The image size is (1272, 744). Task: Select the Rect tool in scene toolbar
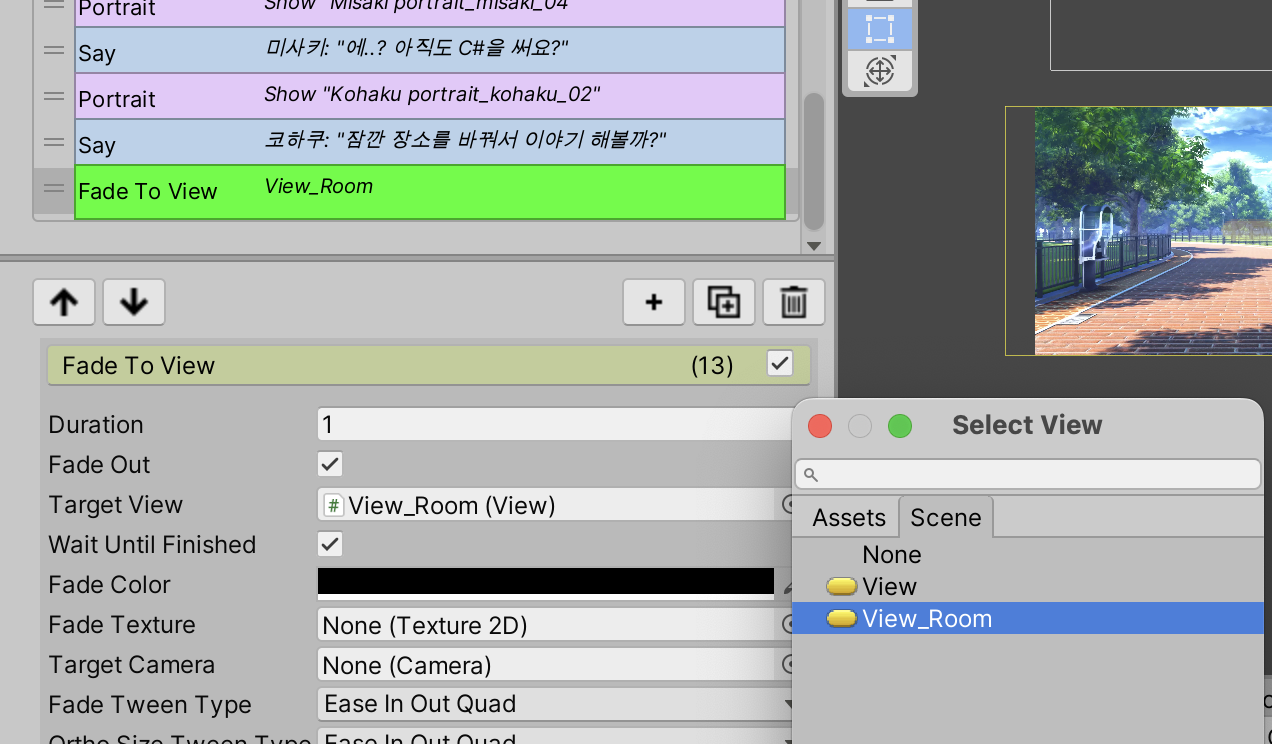click(879, 29)
